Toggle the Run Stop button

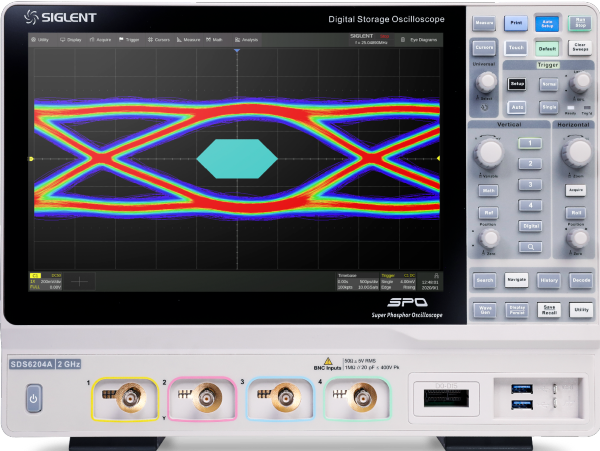[578, 21]
